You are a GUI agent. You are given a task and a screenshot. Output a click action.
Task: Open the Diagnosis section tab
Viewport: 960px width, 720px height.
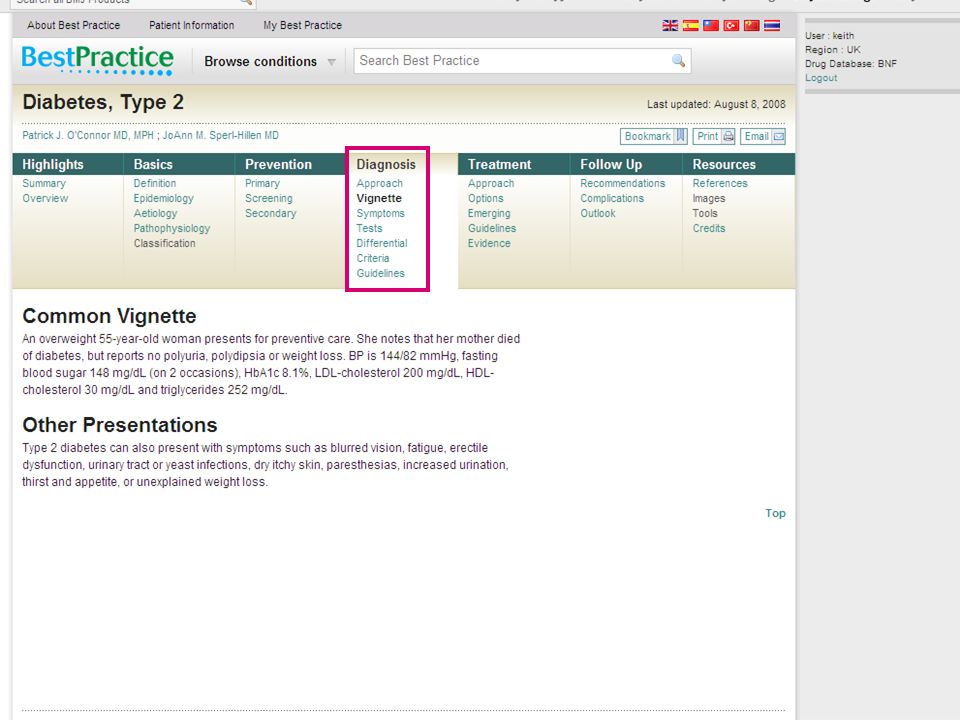[x=386, y=164]
